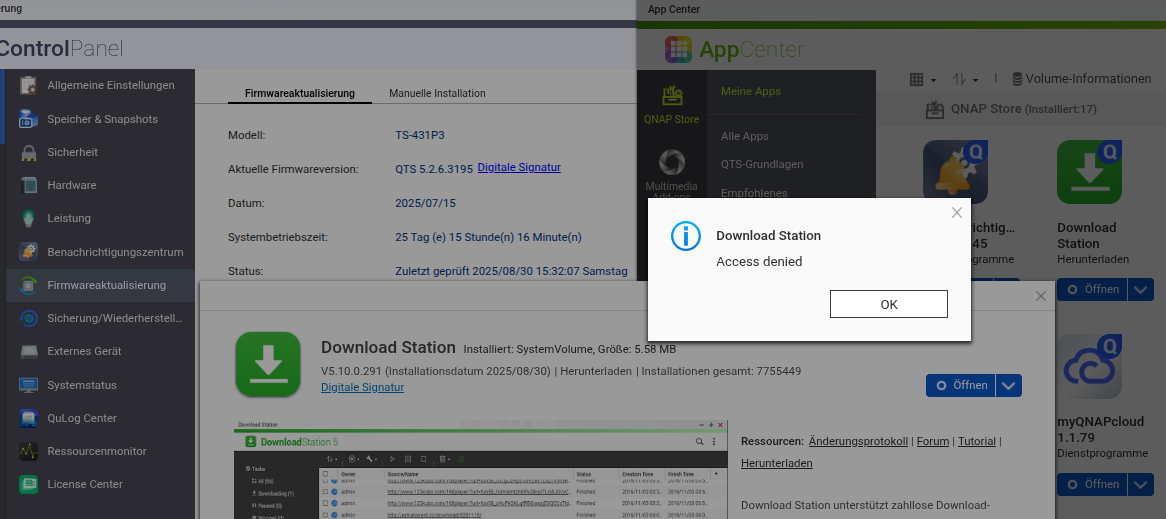Click the notification bell app tile icon
The image size is (1166, 519).
(x=955, y=172)
